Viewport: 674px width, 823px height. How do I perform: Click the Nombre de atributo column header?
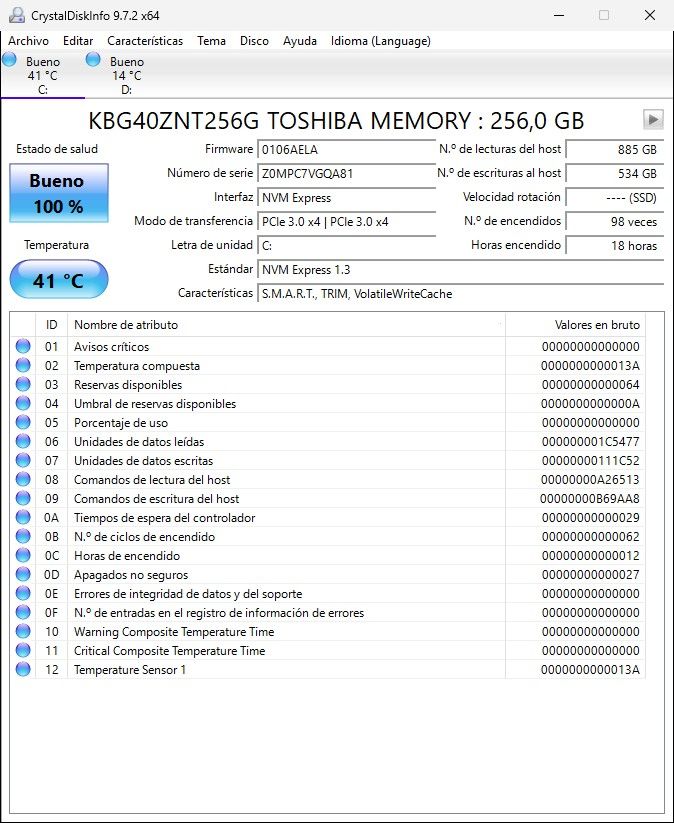tap(287, 325)
